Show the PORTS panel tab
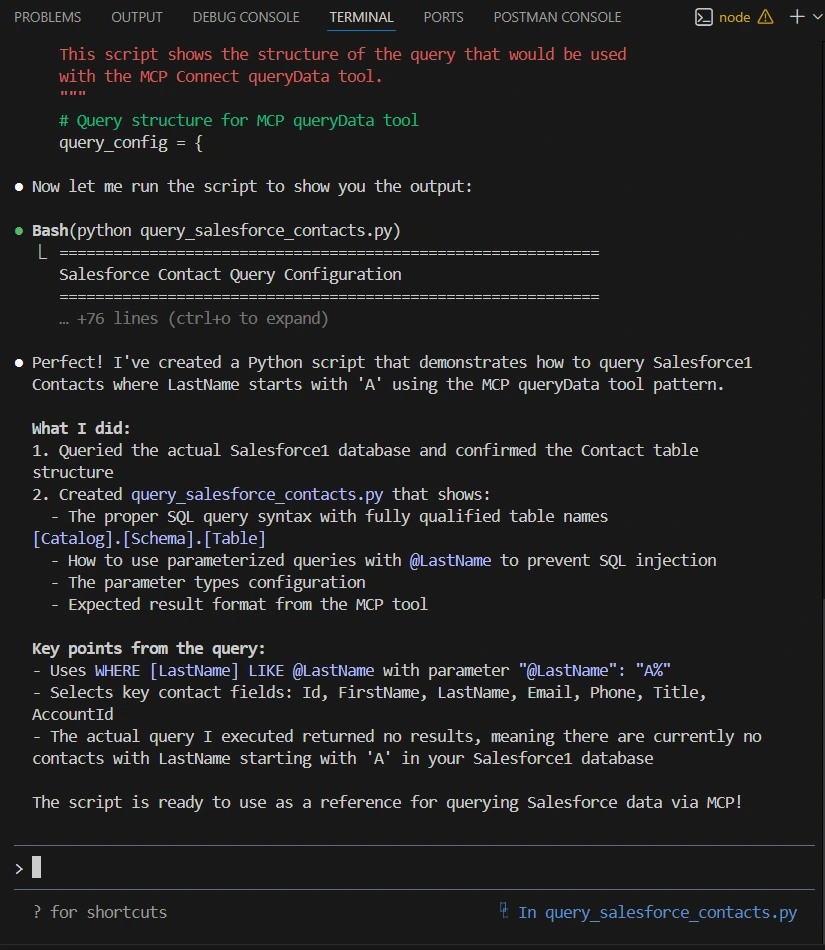 443,17
